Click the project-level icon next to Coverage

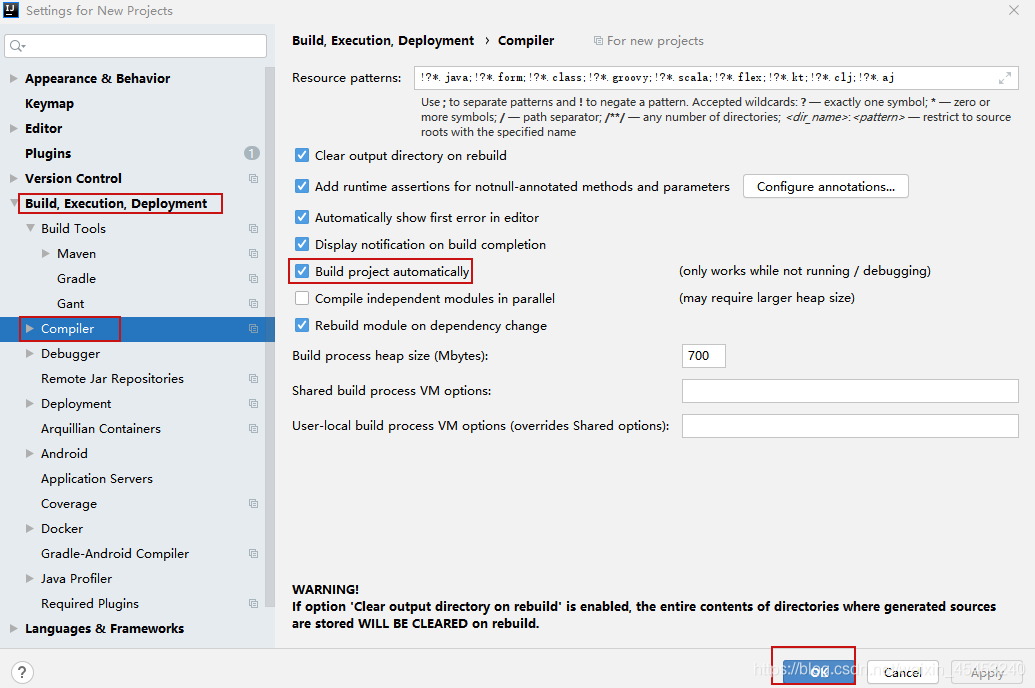click(253, 504)
